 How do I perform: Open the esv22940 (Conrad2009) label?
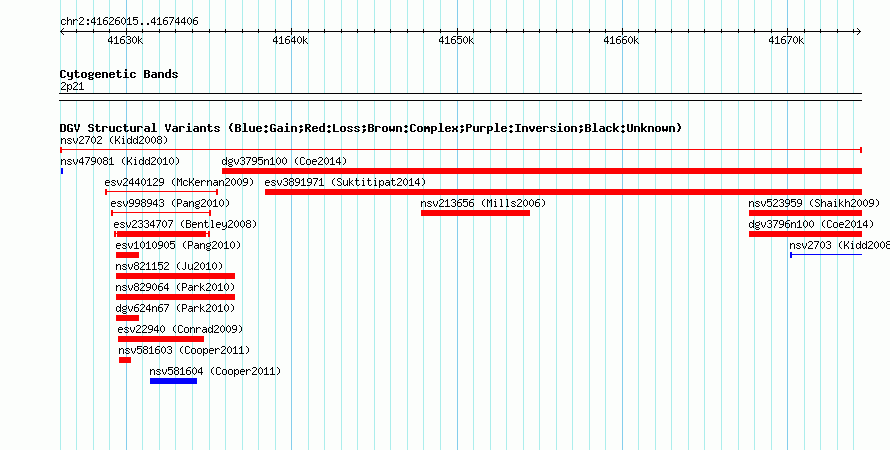[x=180, y=329]
